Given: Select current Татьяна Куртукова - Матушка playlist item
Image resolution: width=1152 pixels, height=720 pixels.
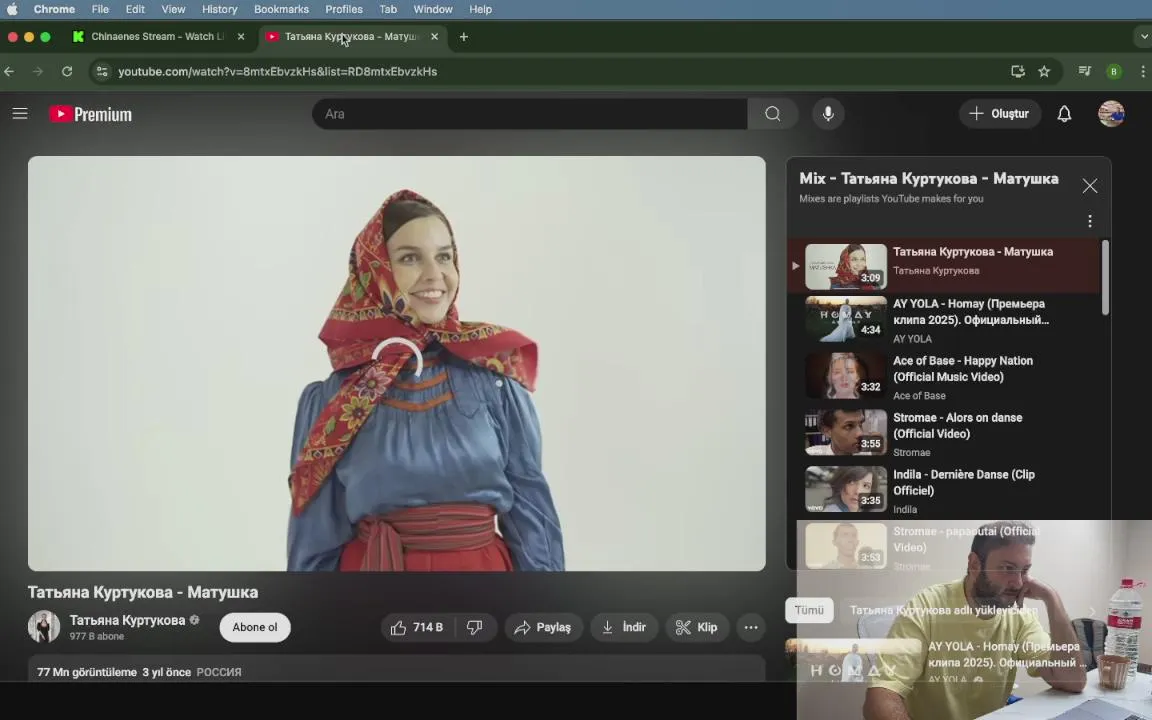Looking at the screenshot, I should [x=944, y=264].
